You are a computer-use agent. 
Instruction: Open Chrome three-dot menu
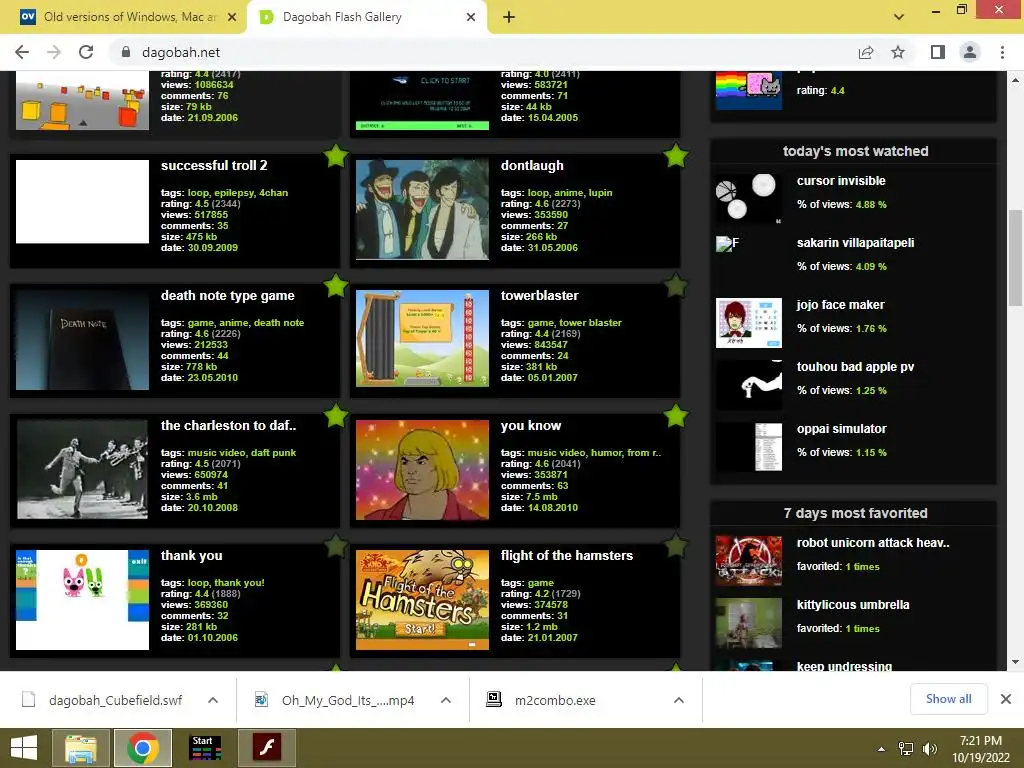1002,52
